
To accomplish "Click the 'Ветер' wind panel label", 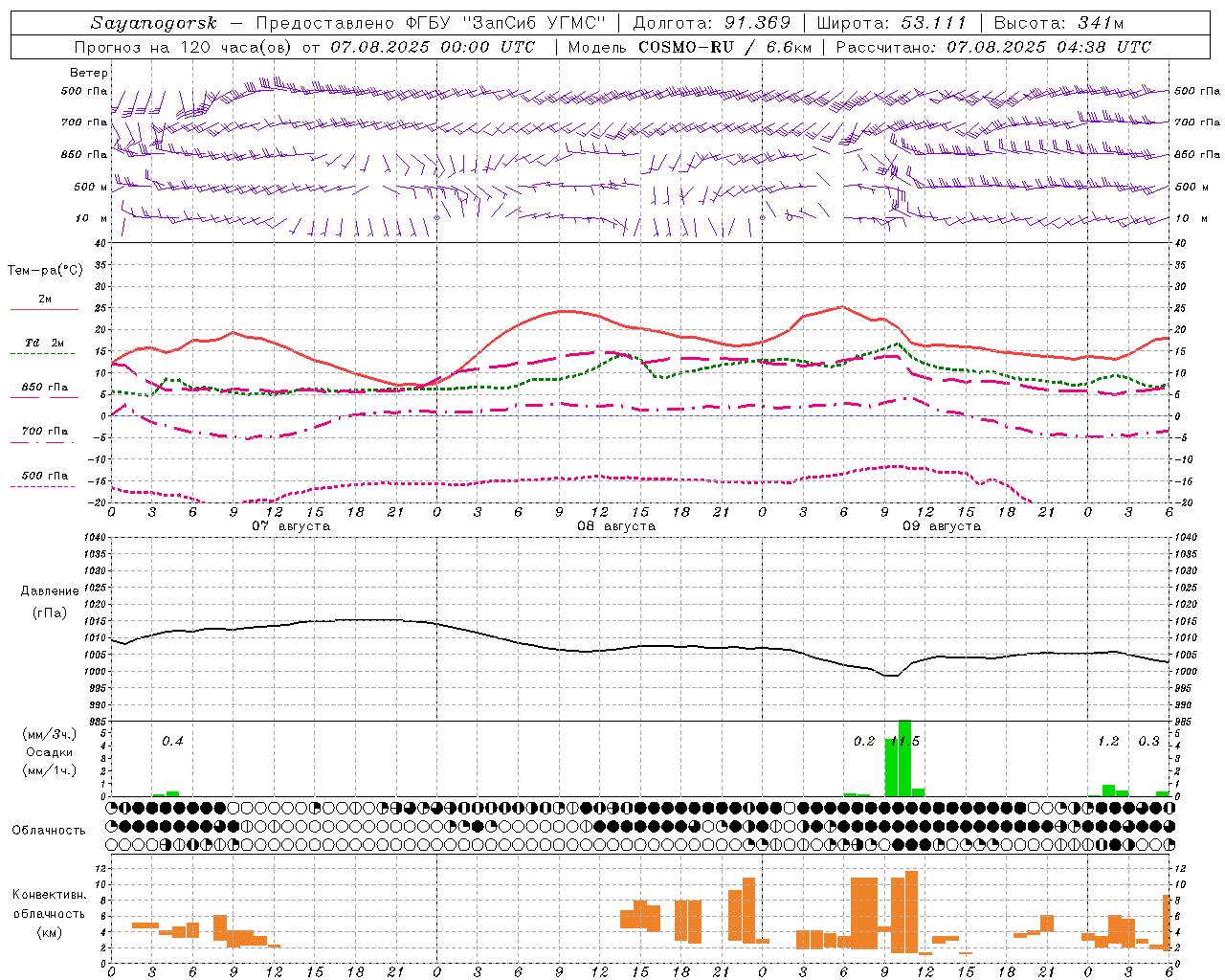I will (89, 73).
